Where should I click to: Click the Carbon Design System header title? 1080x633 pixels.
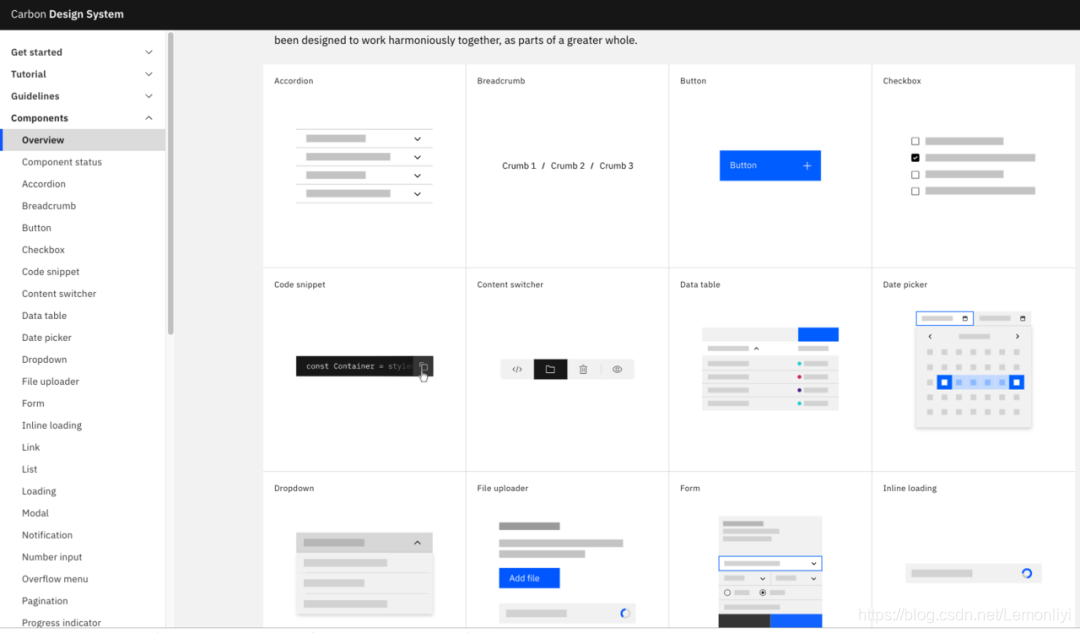(67, 14)
